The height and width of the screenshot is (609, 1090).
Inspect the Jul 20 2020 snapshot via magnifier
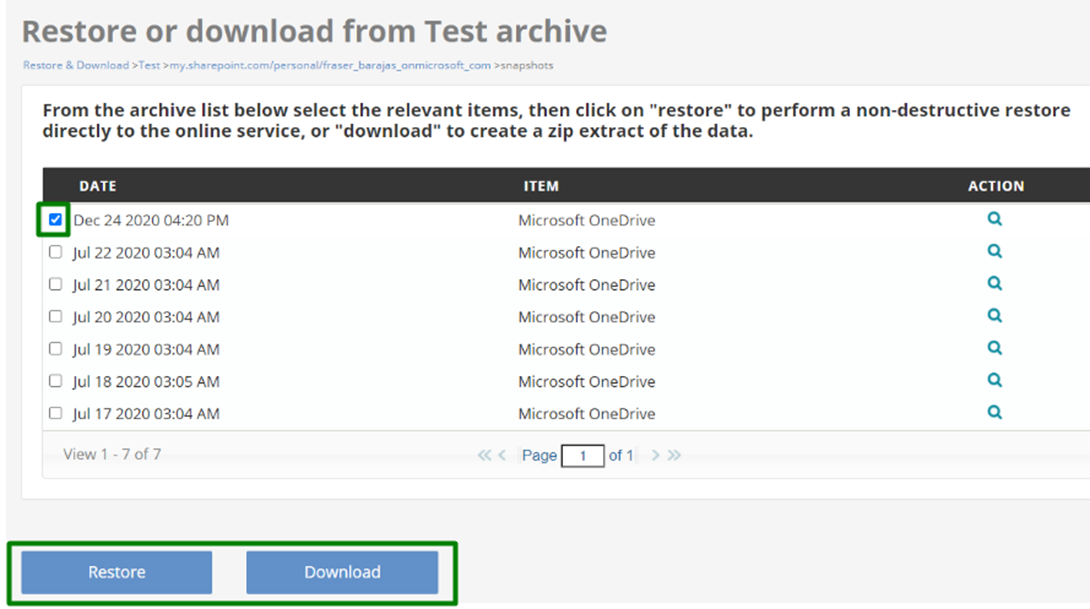pos(995,316)
